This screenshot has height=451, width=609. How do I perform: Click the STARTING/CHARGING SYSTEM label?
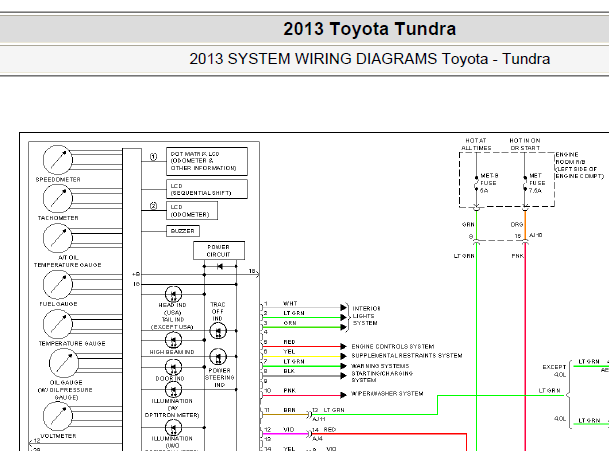click(382, 377)
